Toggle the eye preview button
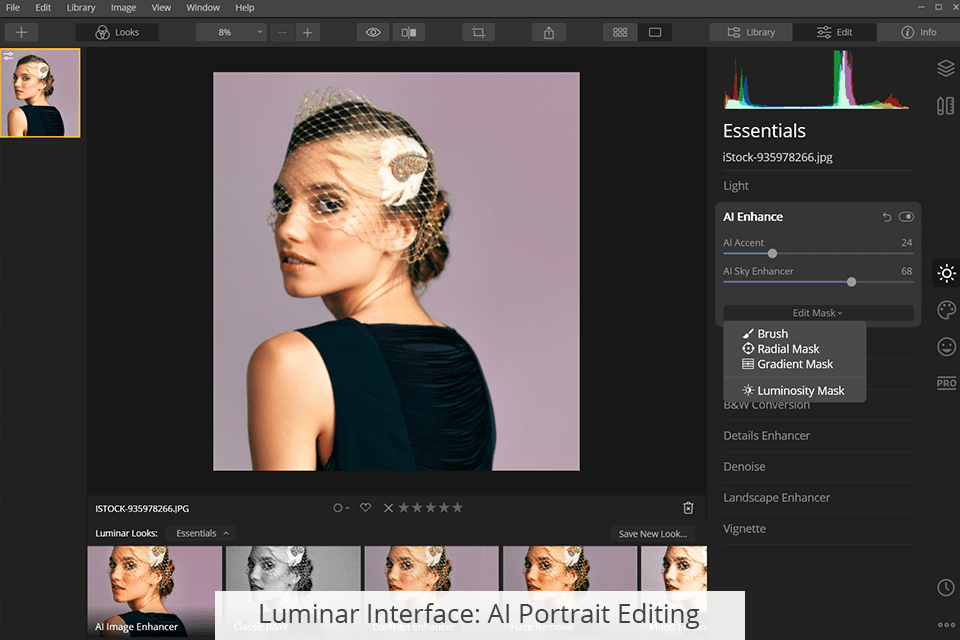 point(373,32)
